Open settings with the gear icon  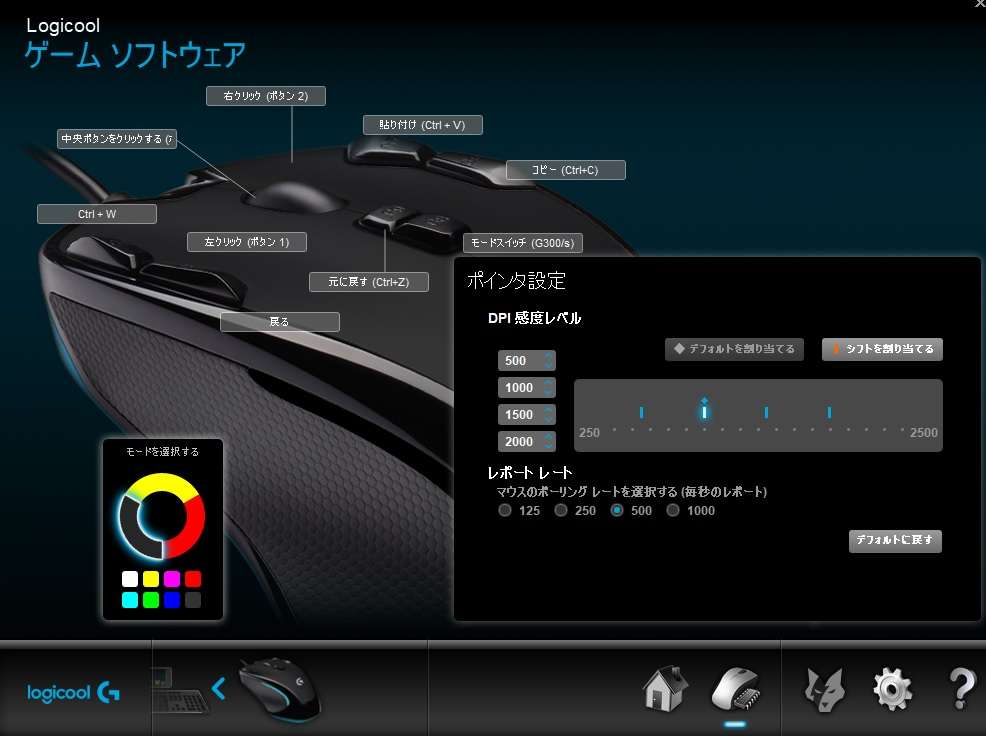(x=891, y=689)
